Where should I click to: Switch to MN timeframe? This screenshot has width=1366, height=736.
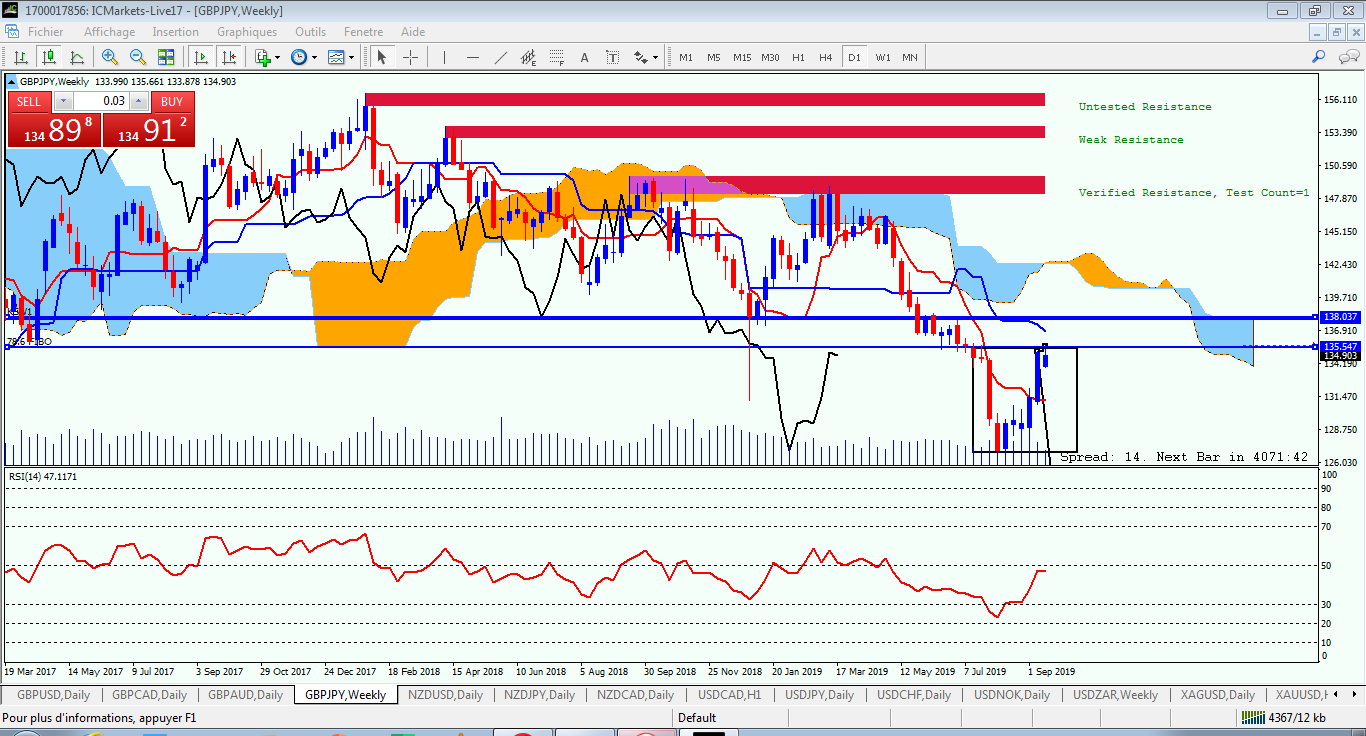[x=910, y=57]
